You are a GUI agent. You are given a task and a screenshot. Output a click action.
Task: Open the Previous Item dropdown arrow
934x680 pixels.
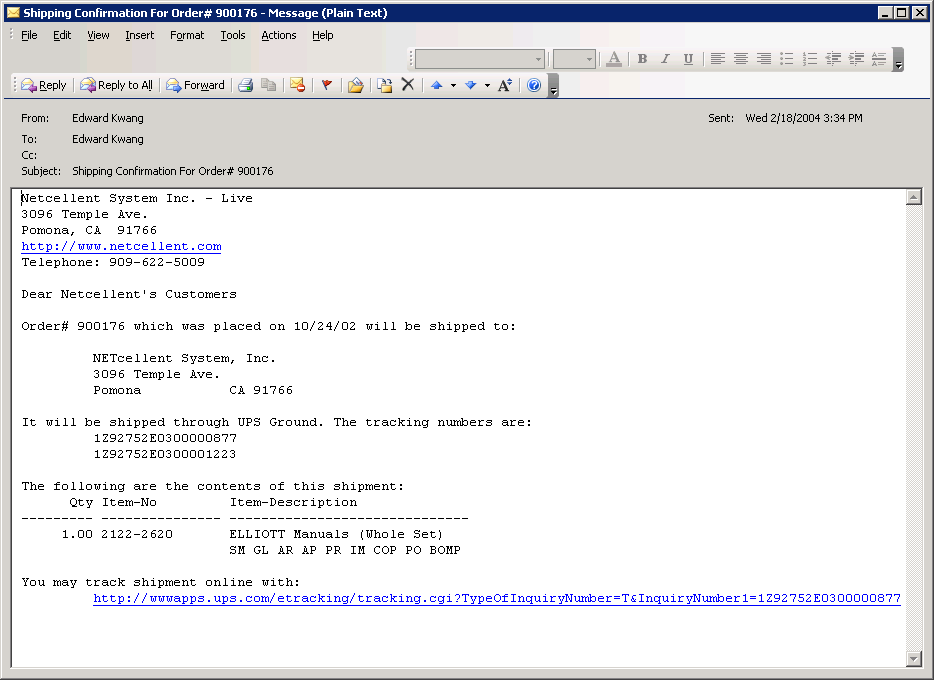pos(453,85)
